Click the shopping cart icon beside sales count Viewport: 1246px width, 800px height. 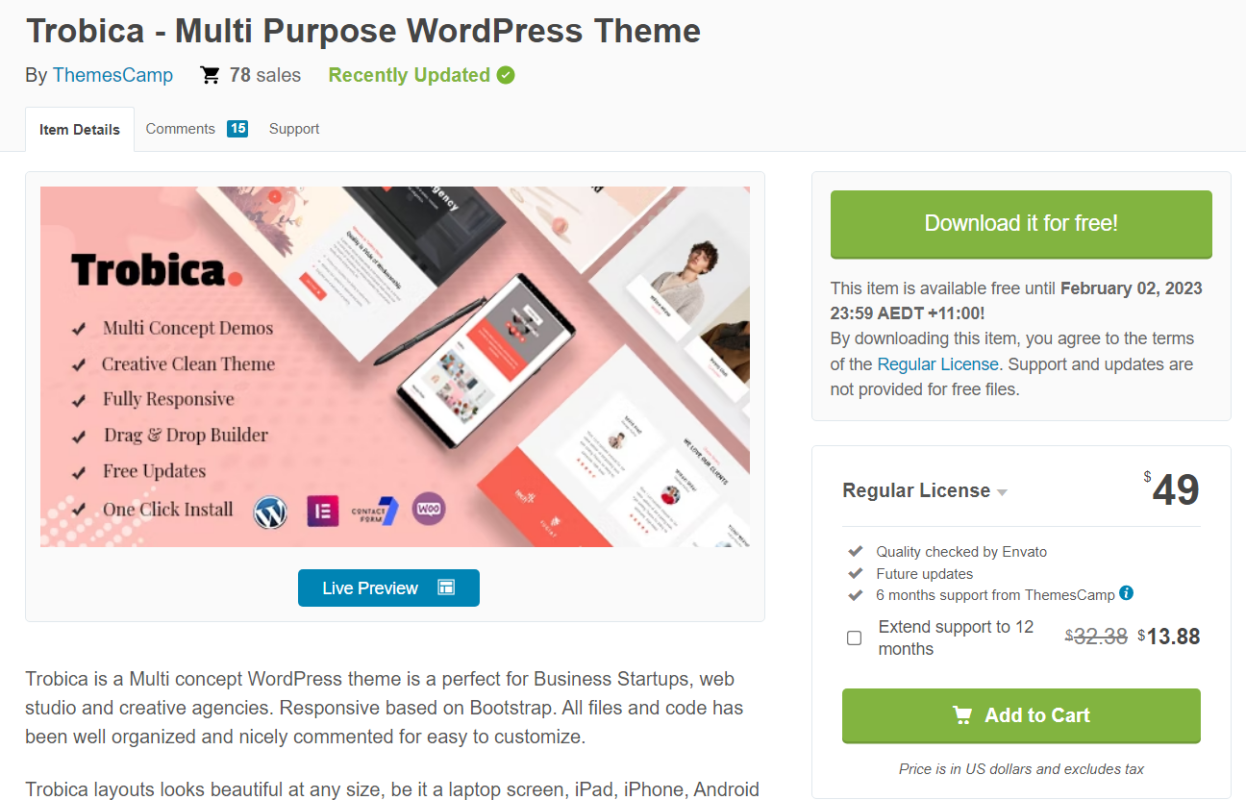[x=209, y=74]
